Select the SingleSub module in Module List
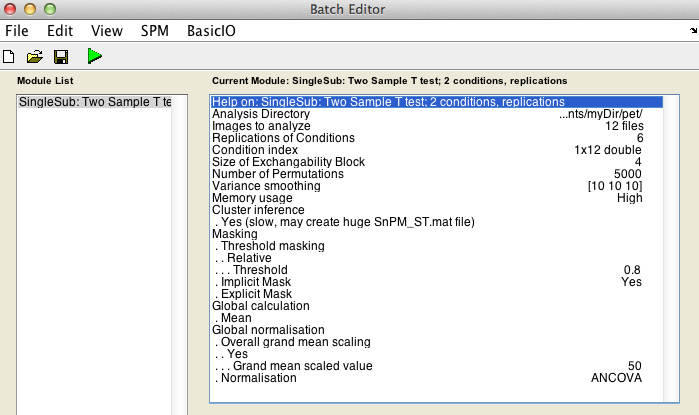The width and height of the screenshot is (699, 415). (x=95, y=102)
